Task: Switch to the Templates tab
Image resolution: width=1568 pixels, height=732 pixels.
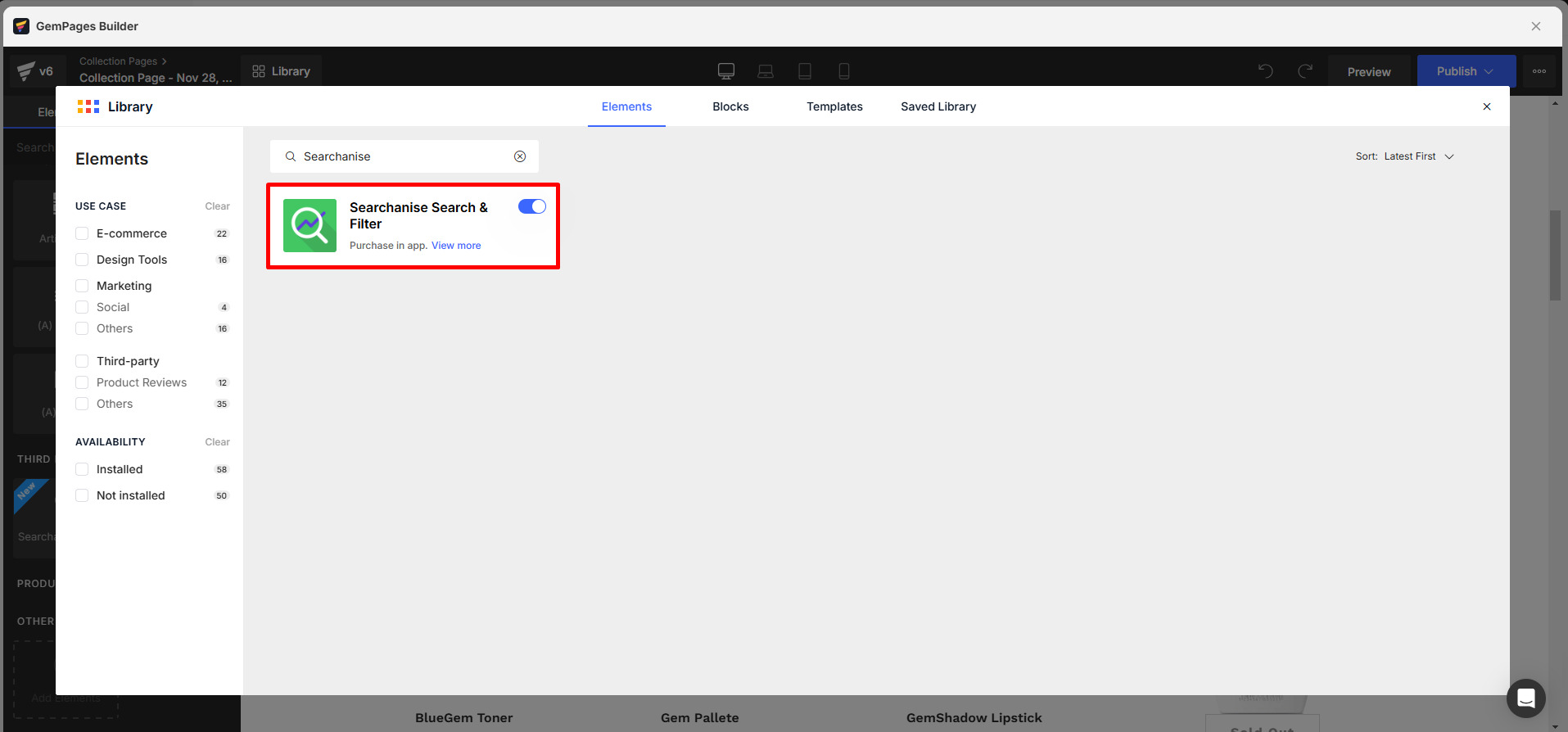Action: (x=834, y=106)
